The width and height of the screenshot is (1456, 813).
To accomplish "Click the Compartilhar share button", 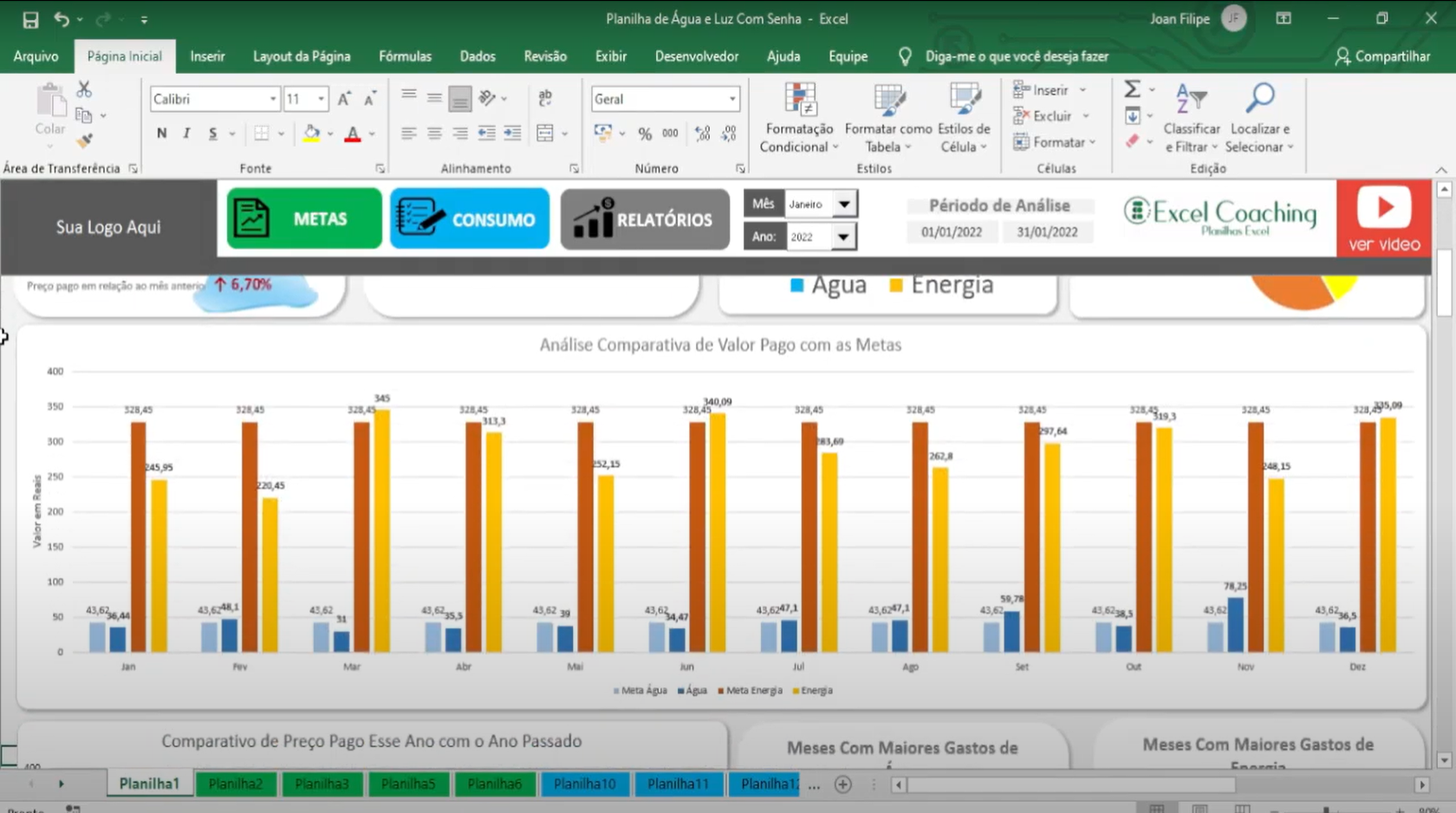I will click(x=1382, y=56).
